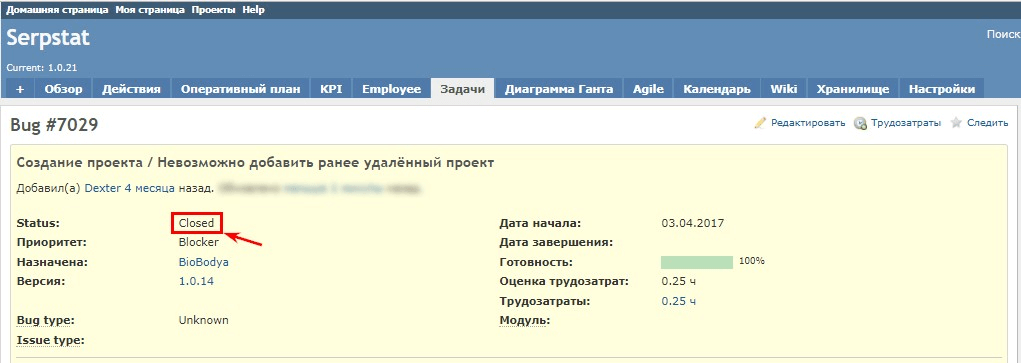The height and width of the screenshot is (363, 1021).
Task: Click the Bug type field label
Action: click(45, 321)
